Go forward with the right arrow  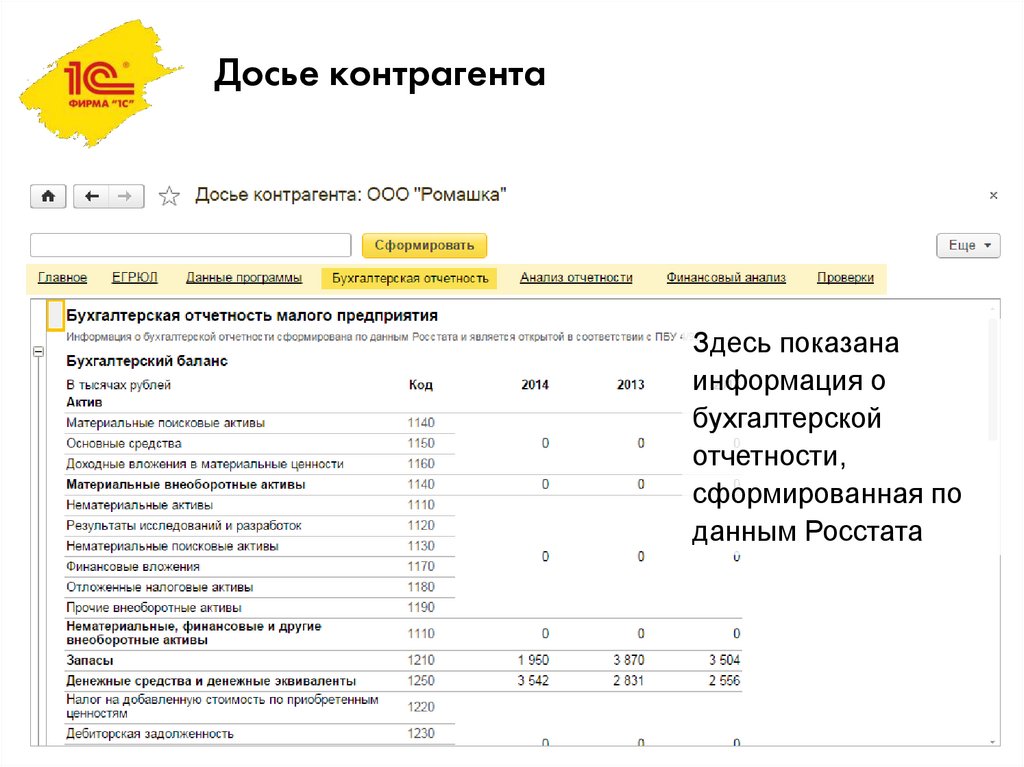tap(126, 196)
